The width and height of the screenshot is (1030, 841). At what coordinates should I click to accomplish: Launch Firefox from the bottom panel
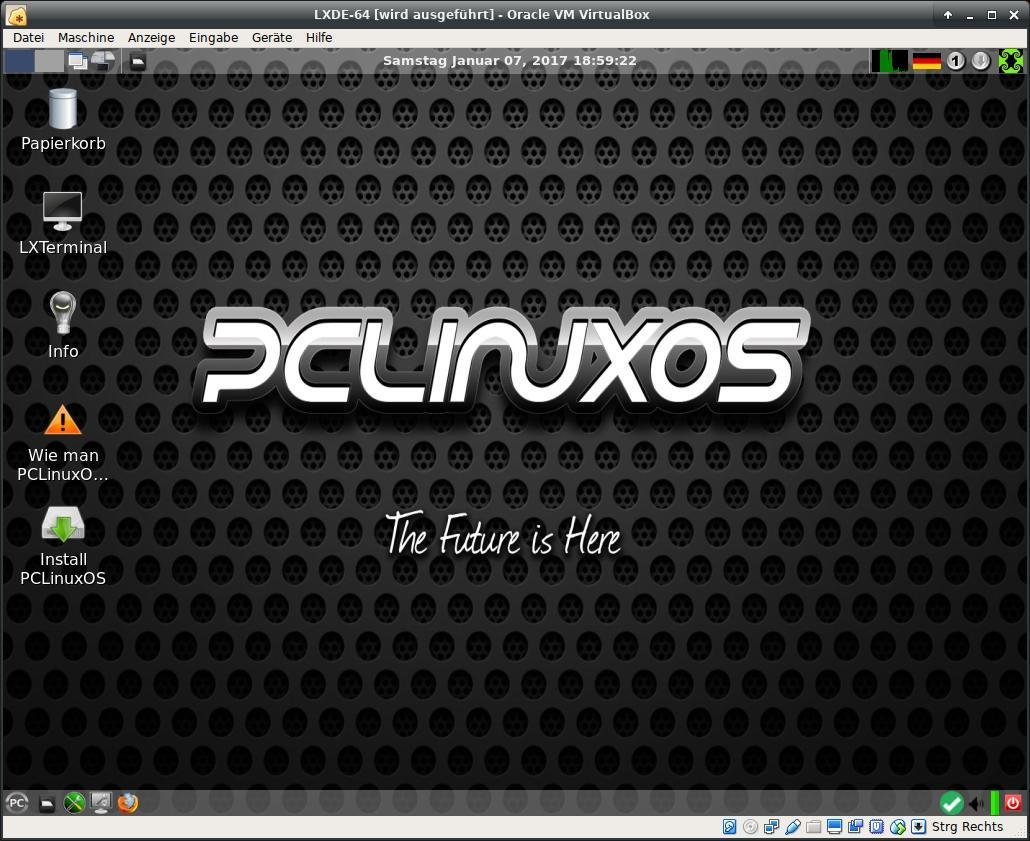tap(128, 803)
